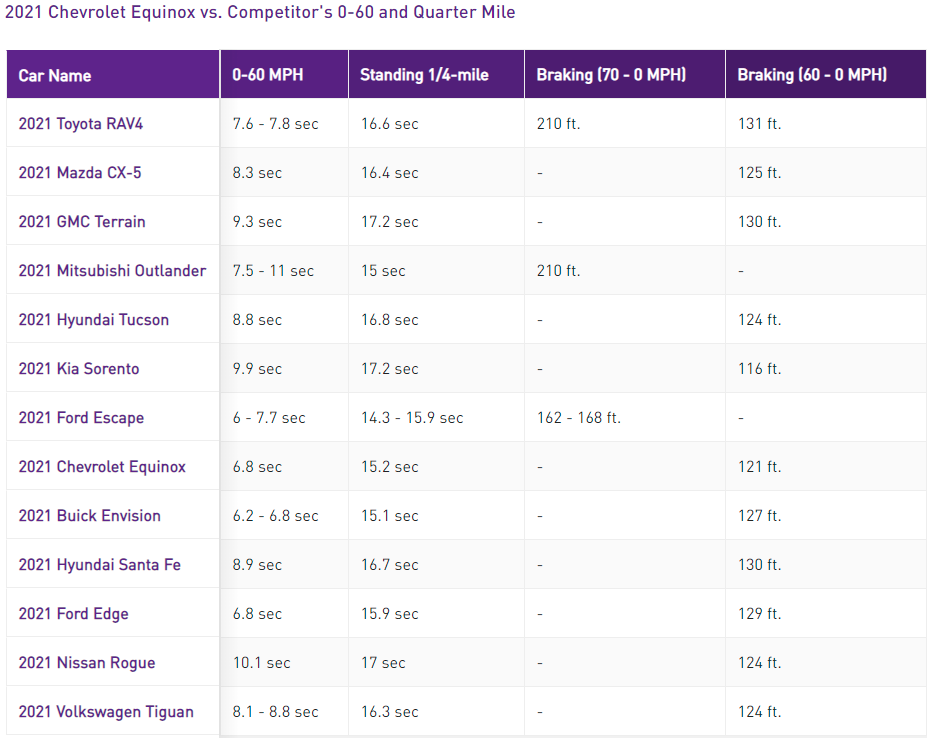
Task: Open the 2021 Kia Sorento link
Action: [x=79, y=369]
